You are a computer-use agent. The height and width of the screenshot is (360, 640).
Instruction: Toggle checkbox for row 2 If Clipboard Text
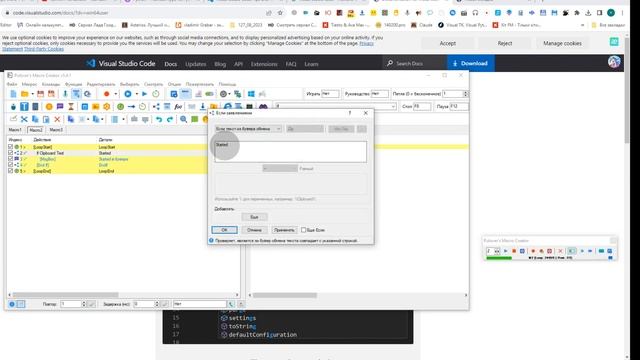[x=11, y=153]
